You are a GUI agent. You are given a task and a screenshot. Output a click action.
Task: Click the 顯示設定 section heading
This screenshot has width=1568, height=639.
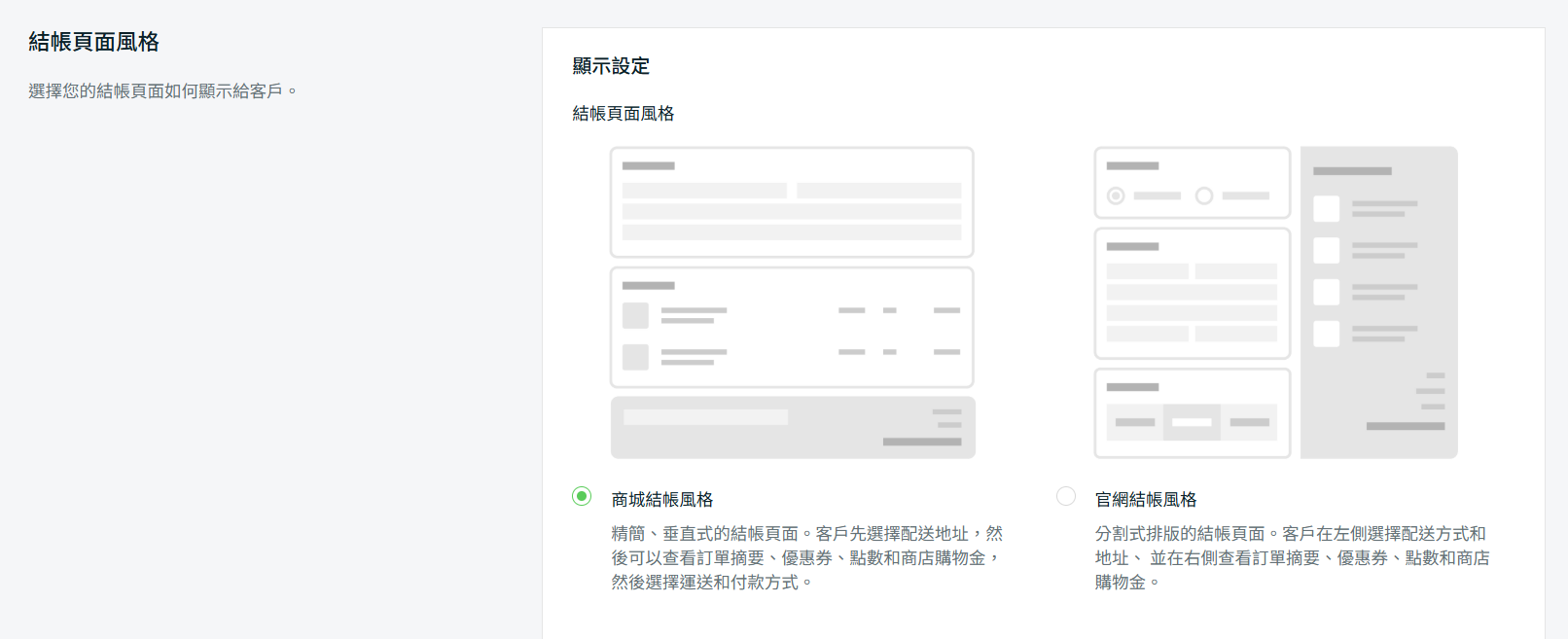click(611, 66)
